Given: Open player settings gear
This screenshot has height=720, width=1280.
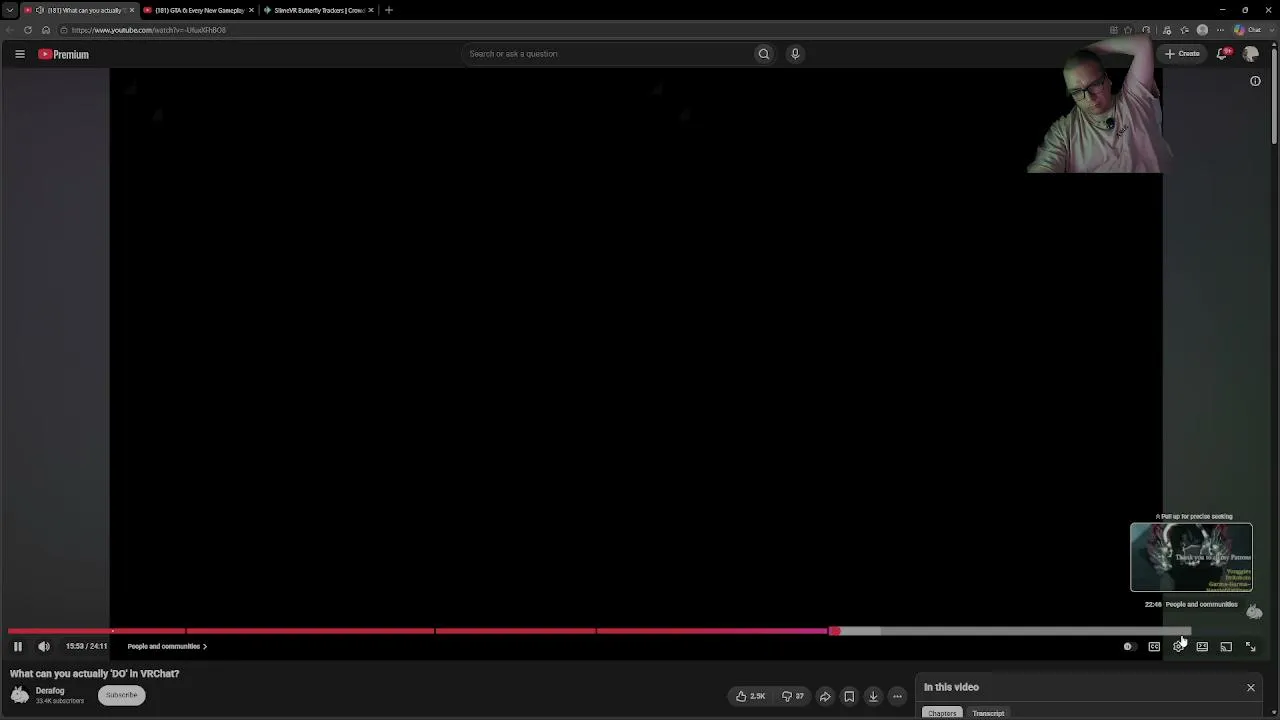Looking at the screenshot, I should 1178,647.
